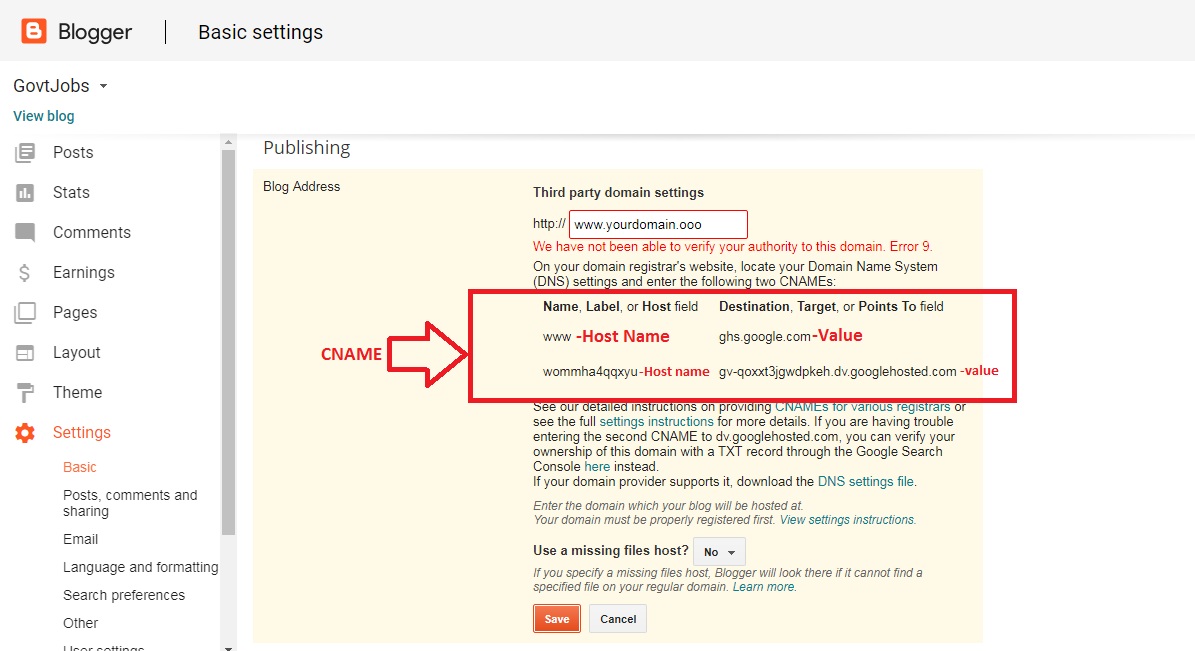Click the Layout icon in sidebar

point(25,353)
